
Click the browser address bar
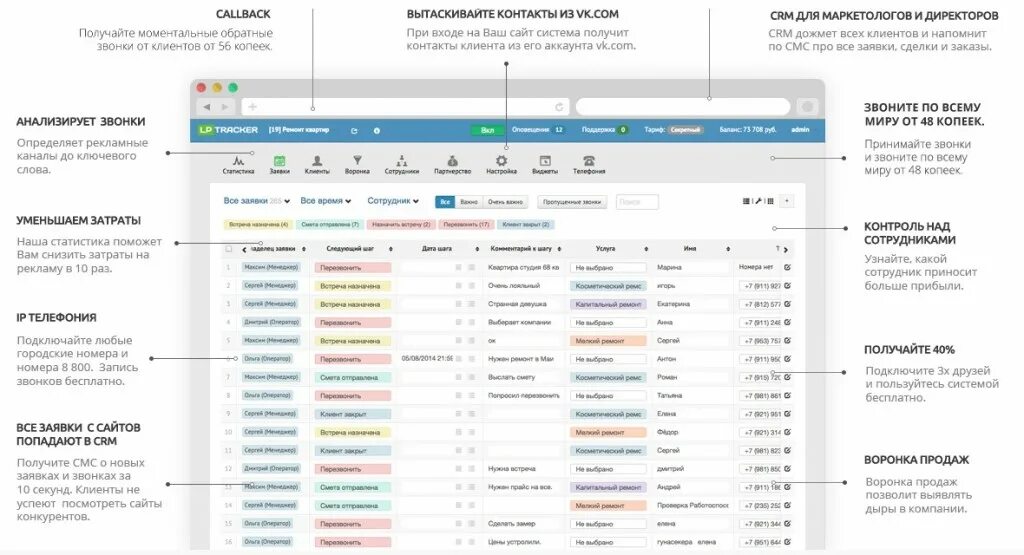tap(406, 106)
